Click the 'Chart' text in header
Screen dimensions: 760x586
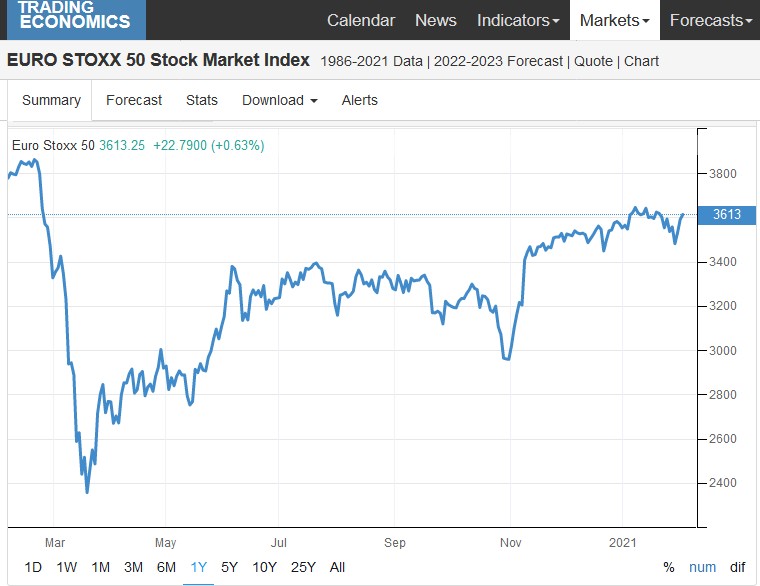click(641, 61)
